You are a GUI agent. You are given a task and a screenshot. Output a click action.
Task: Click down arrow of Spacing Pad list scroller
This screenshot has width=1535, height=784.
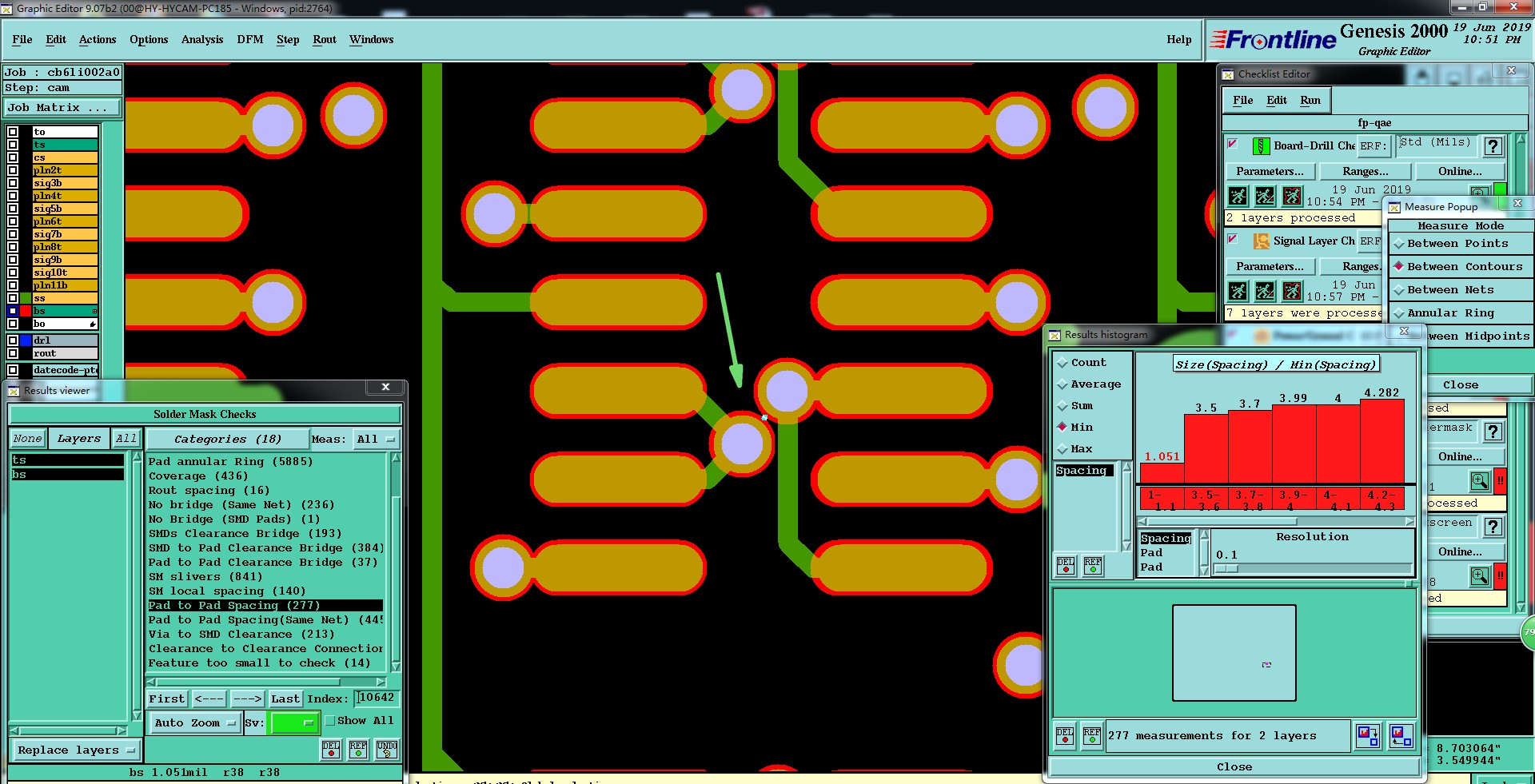pos(1205,570)
